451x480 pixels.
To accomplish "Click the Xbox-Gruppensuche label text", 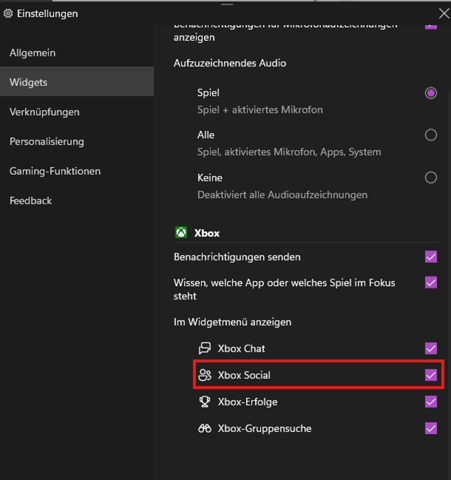I will (x=265, y=428).
